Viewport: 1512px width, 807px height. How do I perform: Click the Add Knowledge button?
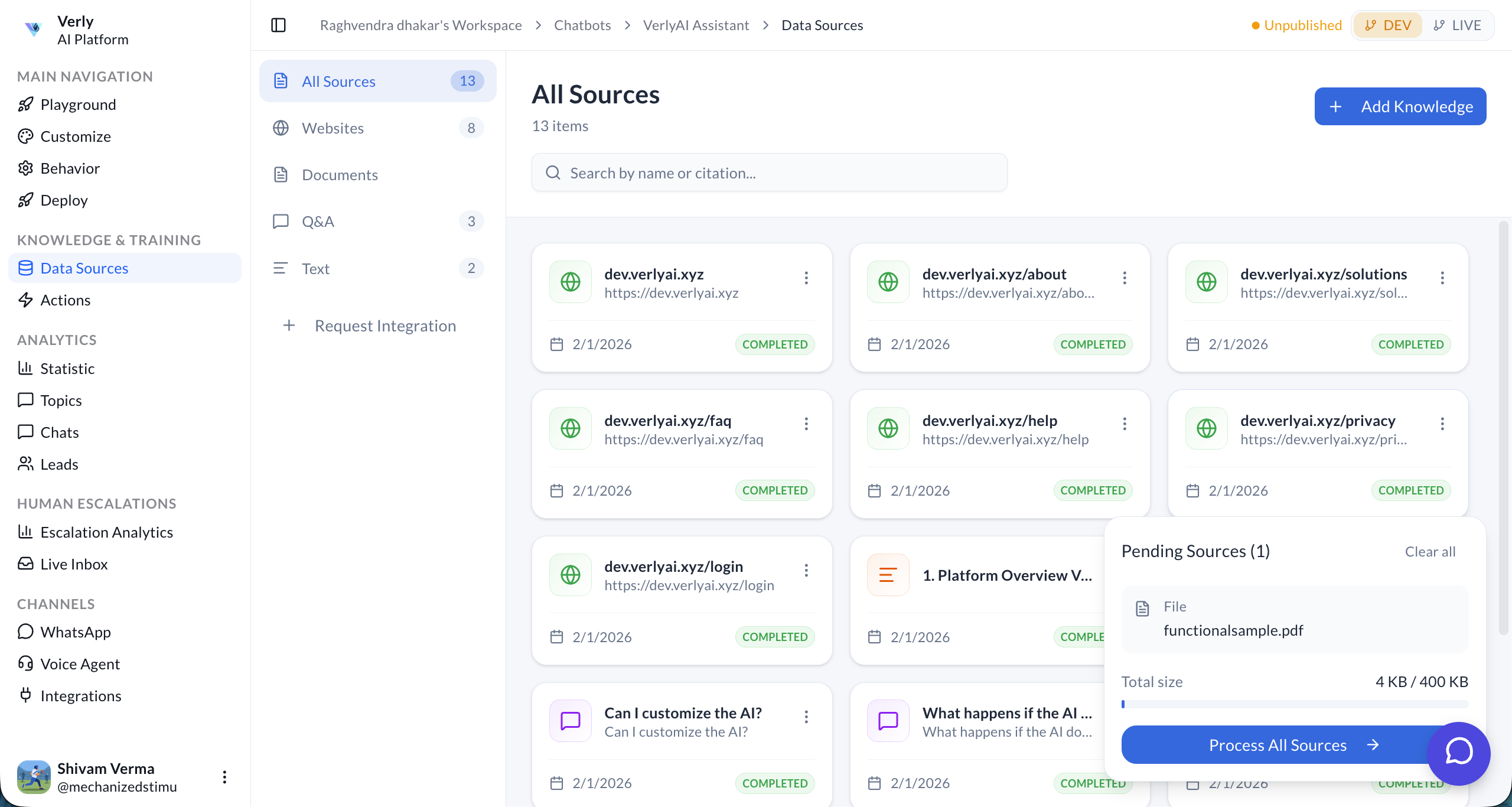click(1400, 106)
